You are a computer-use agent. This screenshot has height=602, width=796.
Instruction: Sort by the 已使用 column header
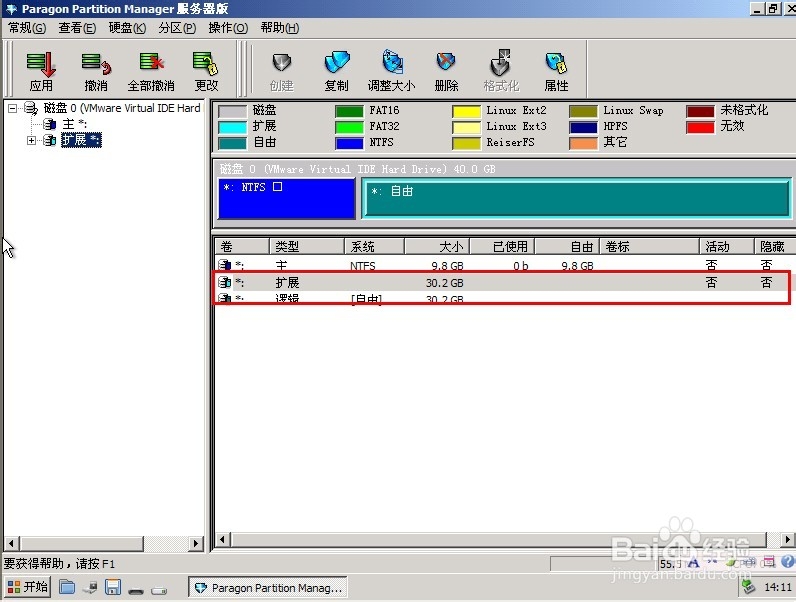(503, 246)
